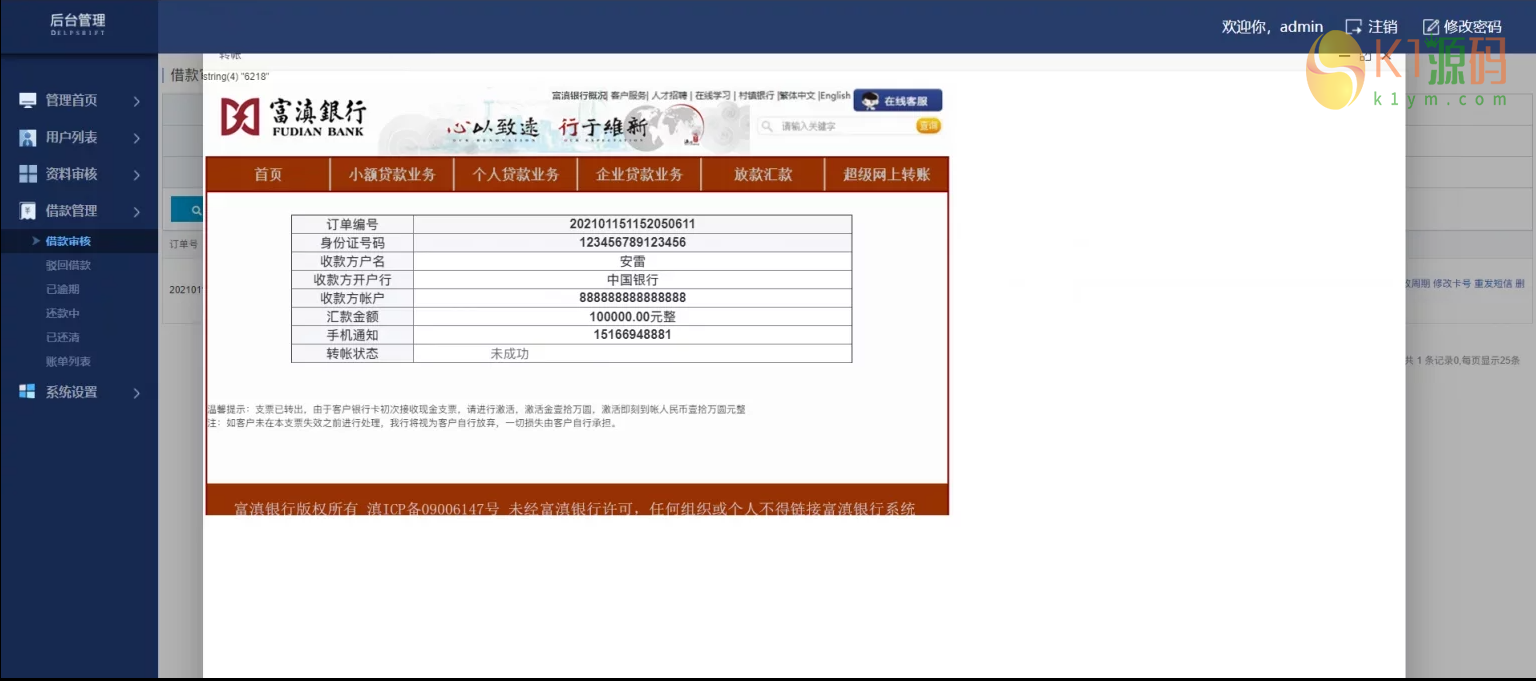Collapse the 借款管理 chevron
This screenshot has width=1536, height=681.
(137, 211)
